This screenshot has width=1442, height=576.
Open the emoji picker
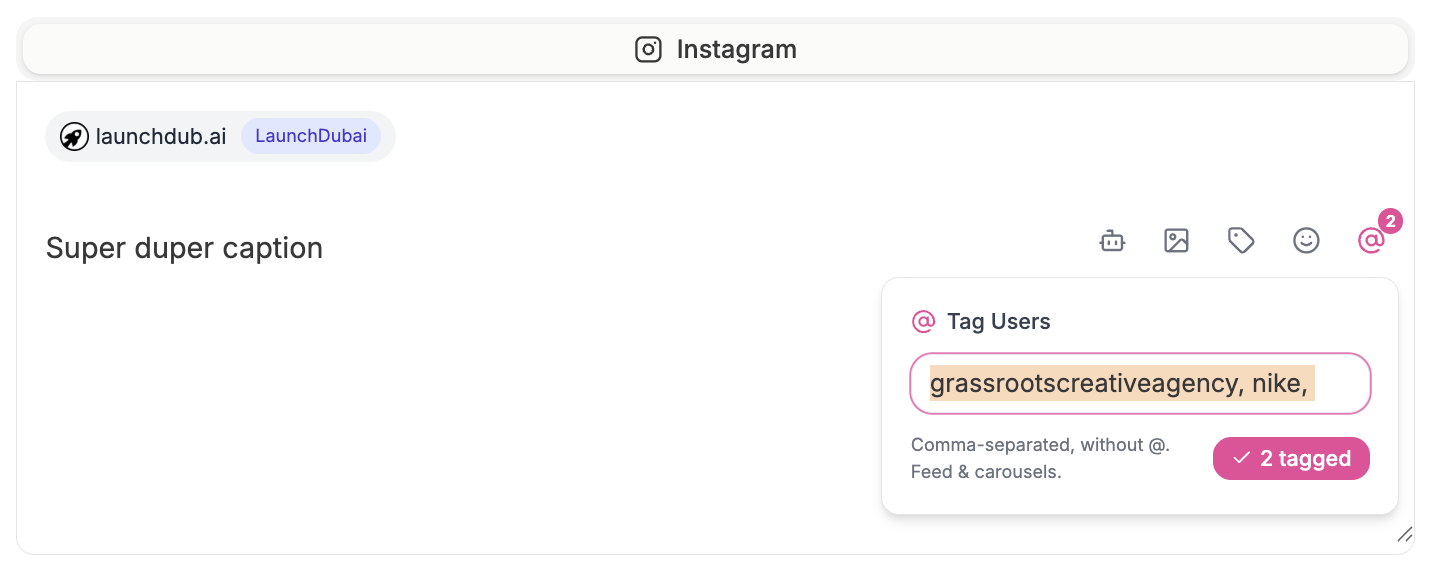click(x=1306, y=240)
